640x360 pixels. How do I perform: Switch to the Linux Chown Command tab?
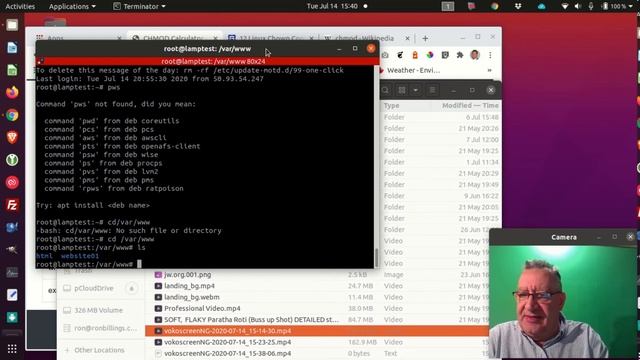[x=271, y=38]
